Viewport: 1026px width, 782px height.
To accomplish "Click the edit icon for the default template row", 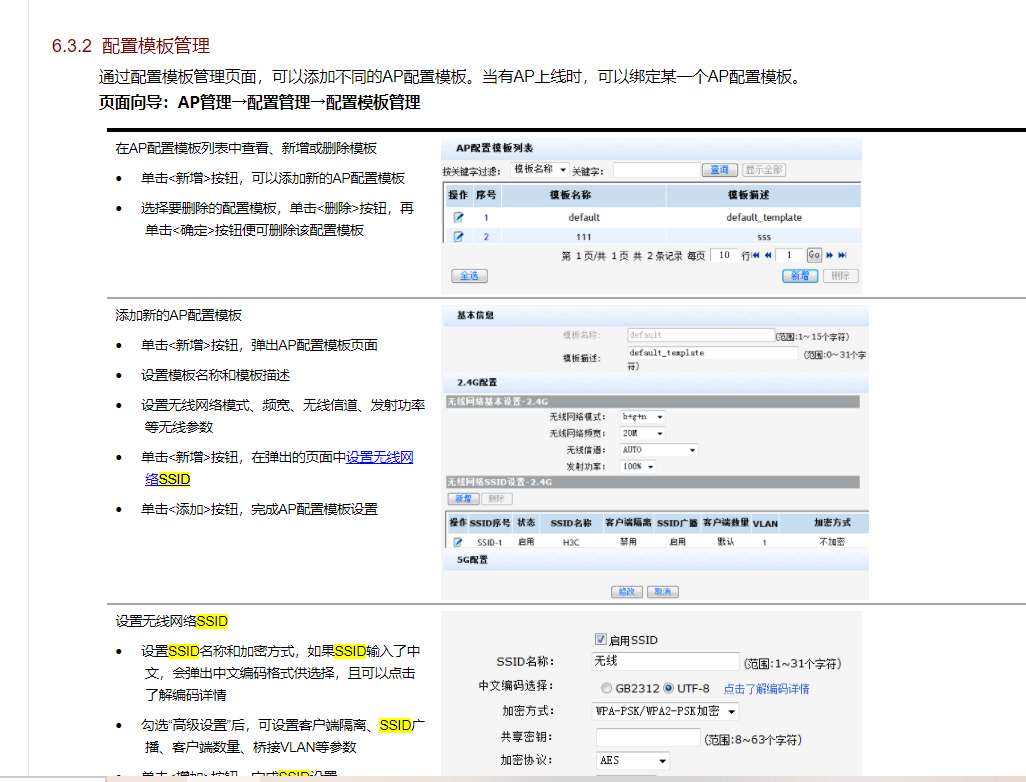I will (459, 217).
